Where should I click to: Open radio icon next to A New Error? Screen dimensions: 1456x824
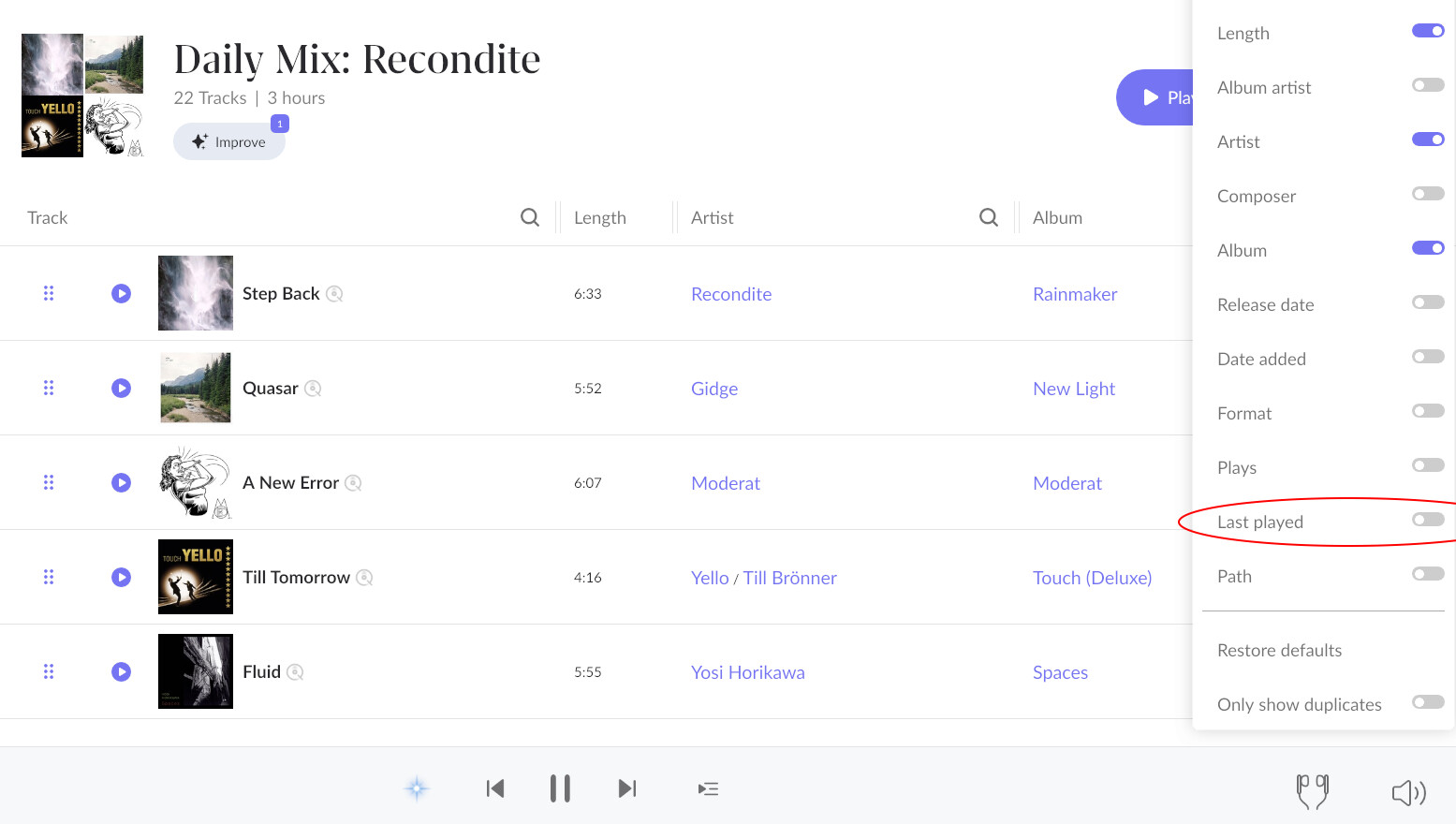[x=353, y=483]
